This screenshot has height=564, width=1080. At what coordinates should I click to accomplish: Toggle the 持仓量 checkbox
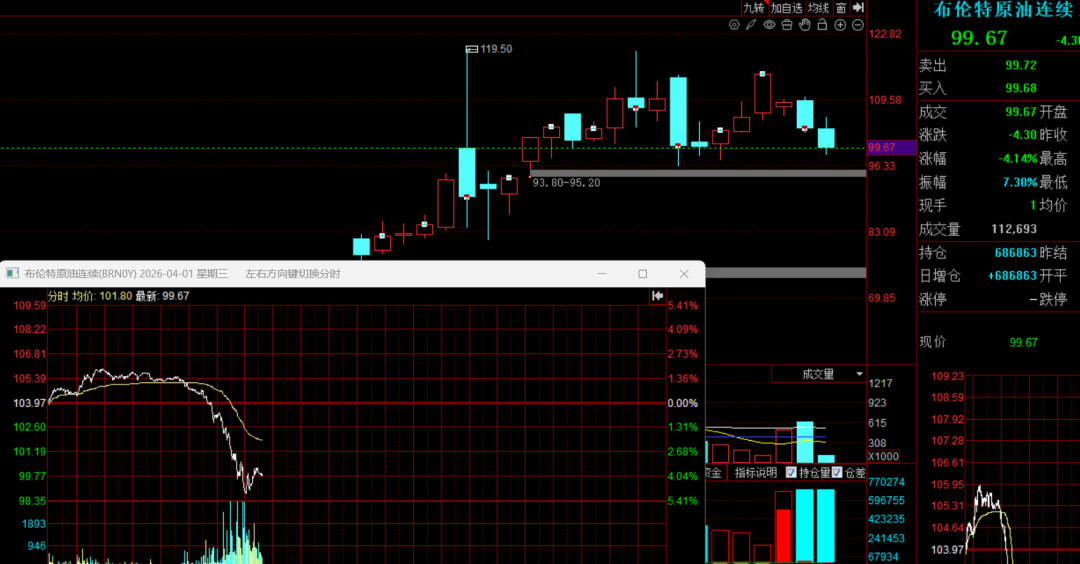[x=791, y=472]
